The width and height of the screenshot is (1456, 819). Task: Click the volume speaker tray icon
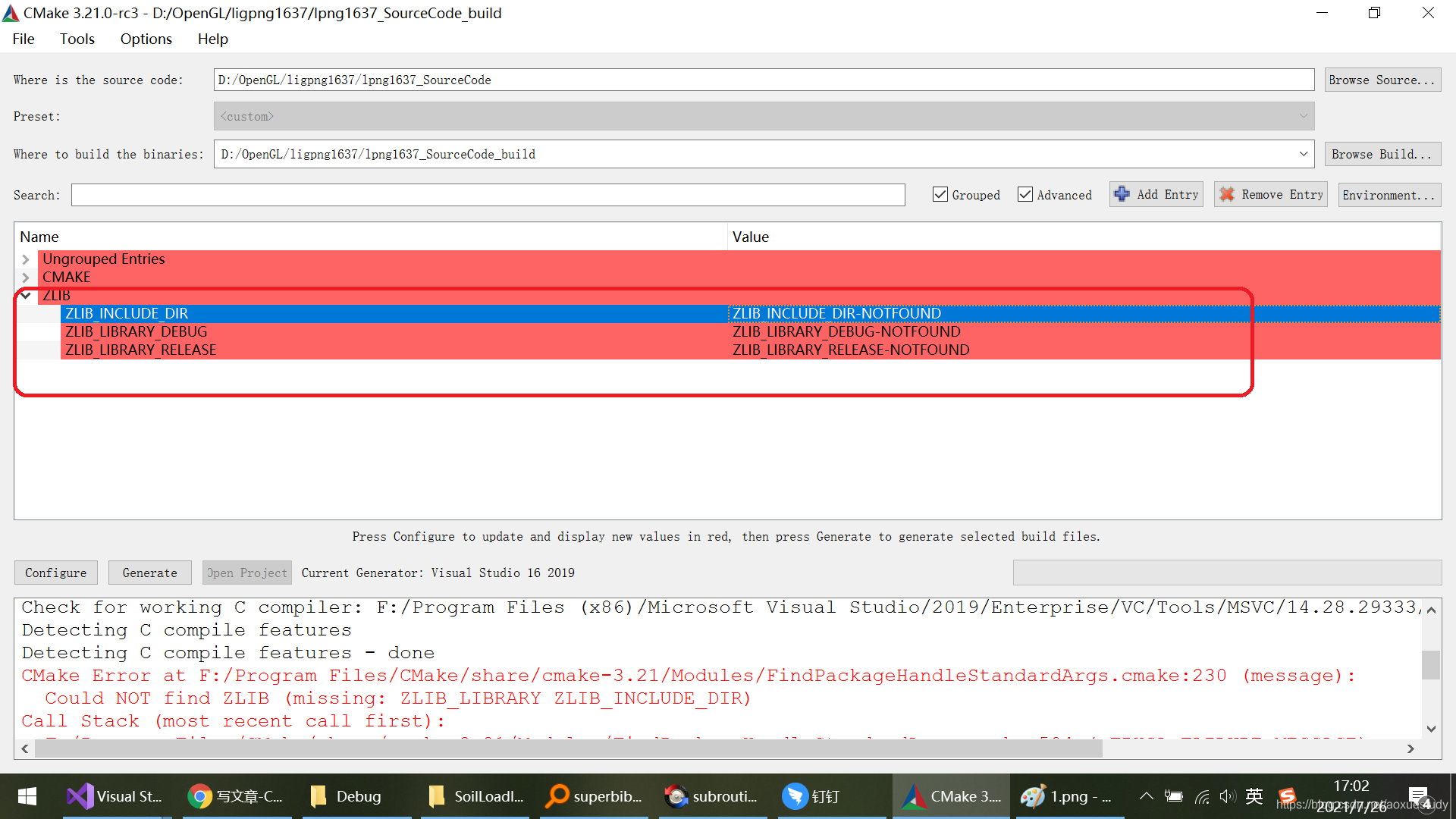tap(1226, 796)
